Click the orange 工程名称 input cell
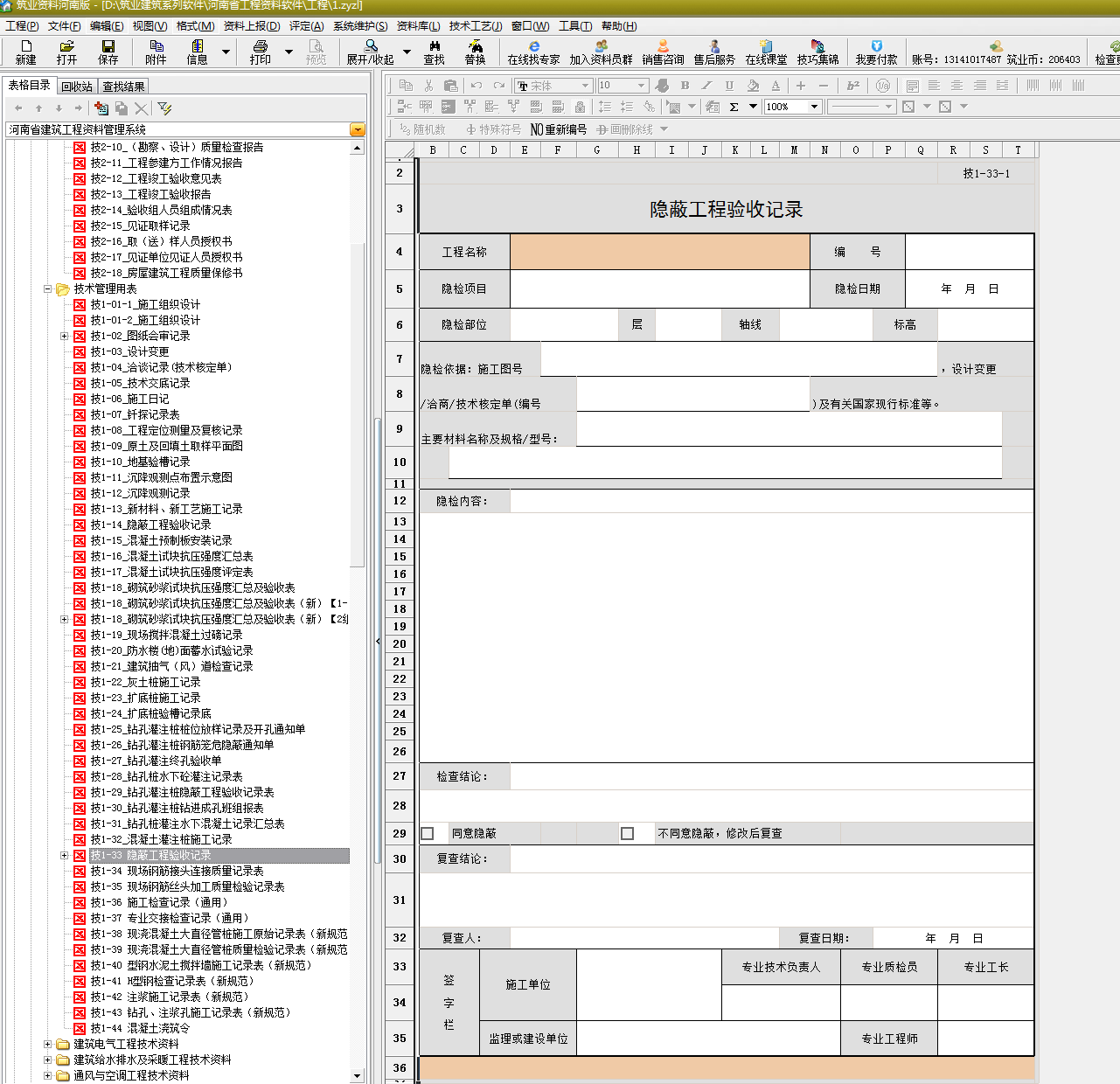 pos(660,252)
